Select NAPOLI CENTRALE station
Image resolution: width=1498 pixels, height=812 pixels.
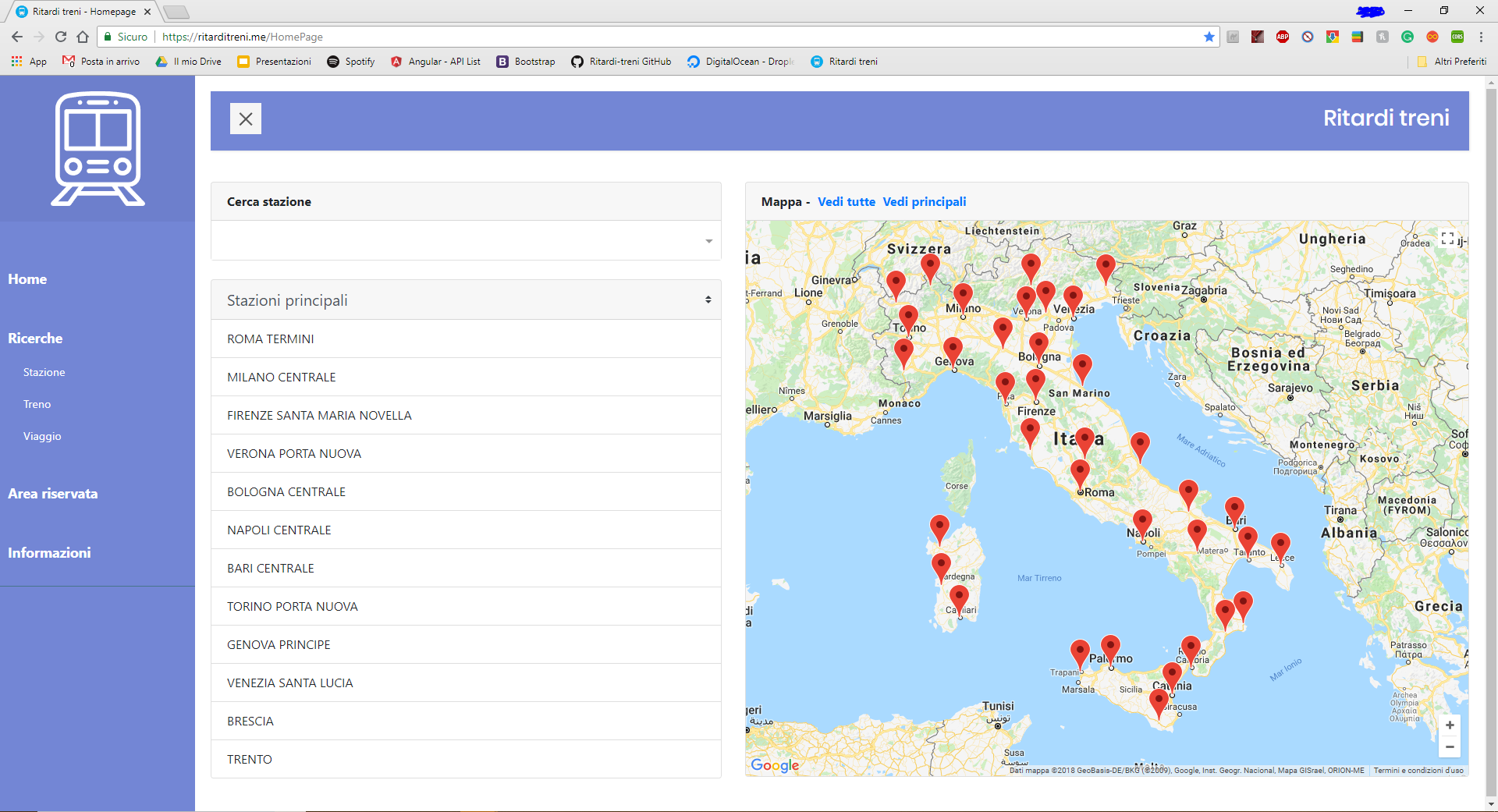click(466, 530)
